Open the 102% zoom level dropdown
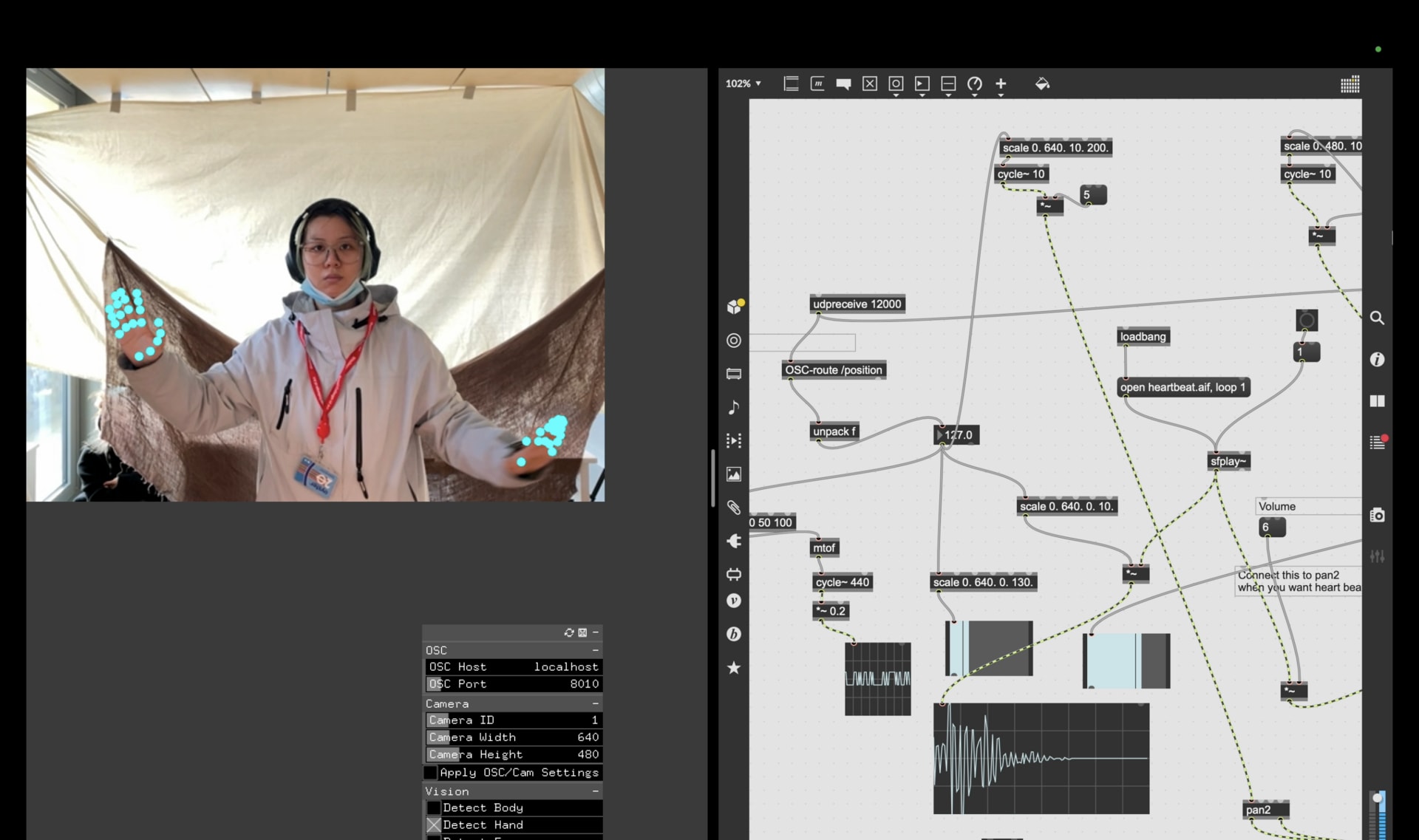Image resolution: width=1419 pixels, height=840 pixels. [x=743, y=83]
